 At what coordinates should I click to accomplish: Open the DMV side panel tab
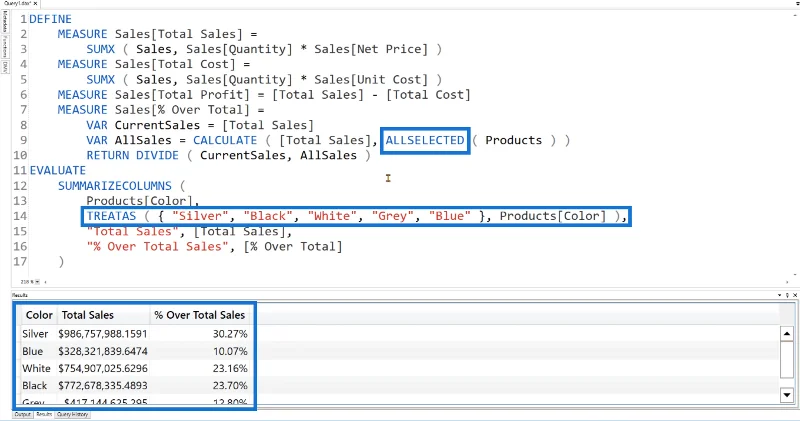[x=5, y=67]
